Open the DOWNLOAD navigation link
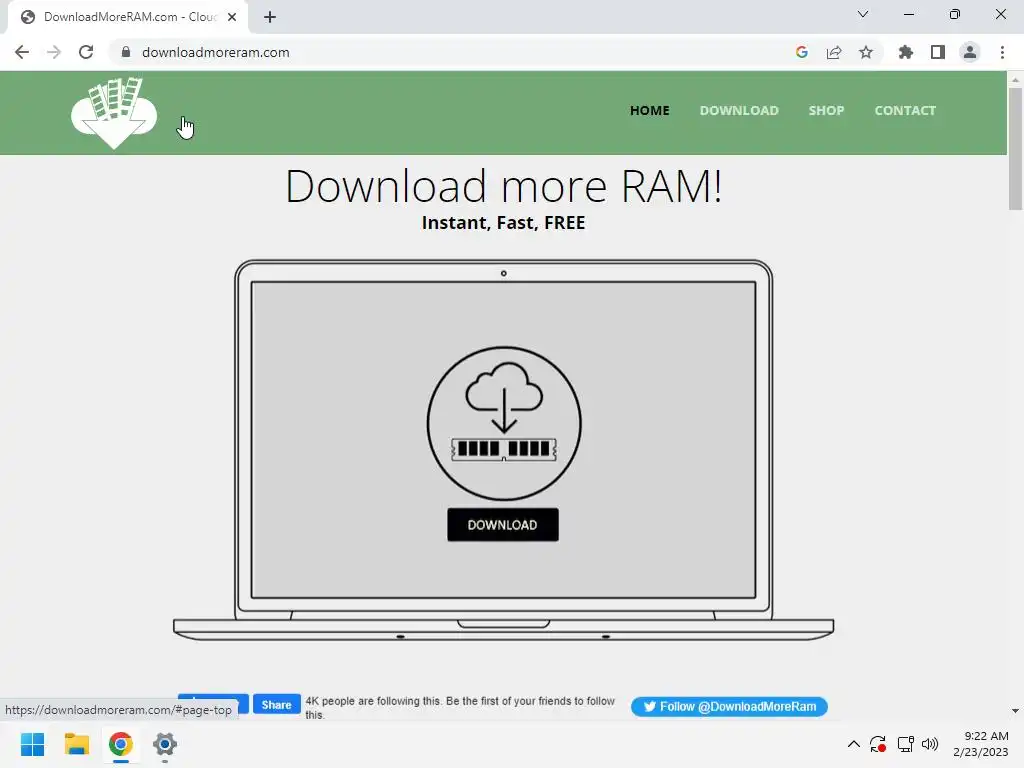This screenshot has height=768, width=1024. tap(739, 110)
